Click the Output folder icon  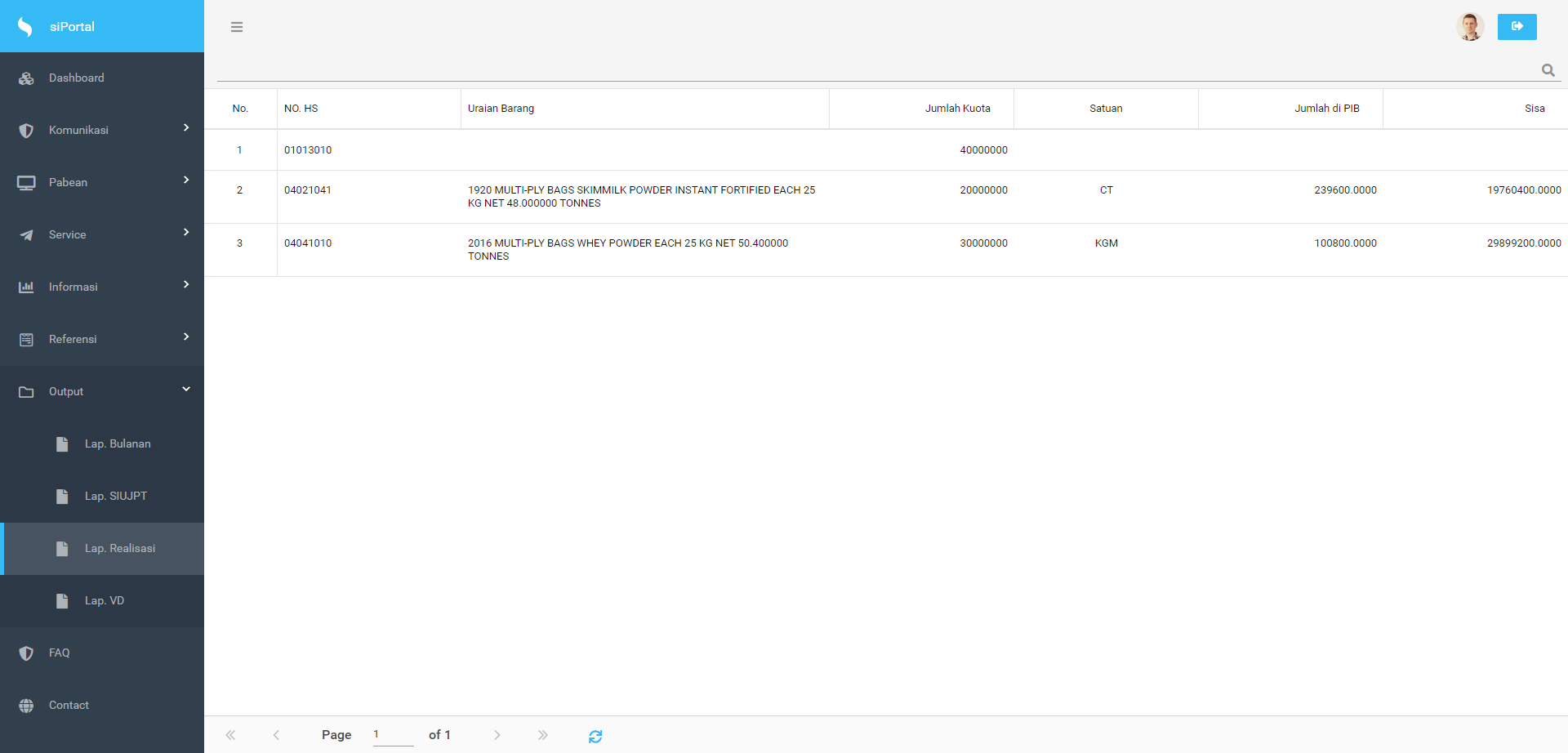pyautogui.click(x=26, y=392)
